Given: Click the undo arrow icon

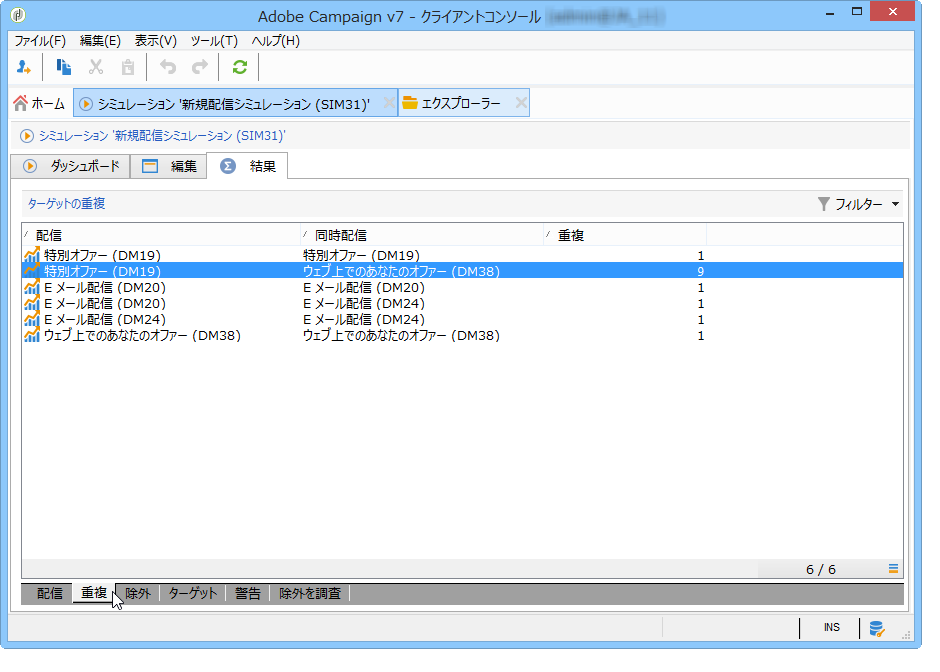Looking at the screenshot, I should (168, 67).
